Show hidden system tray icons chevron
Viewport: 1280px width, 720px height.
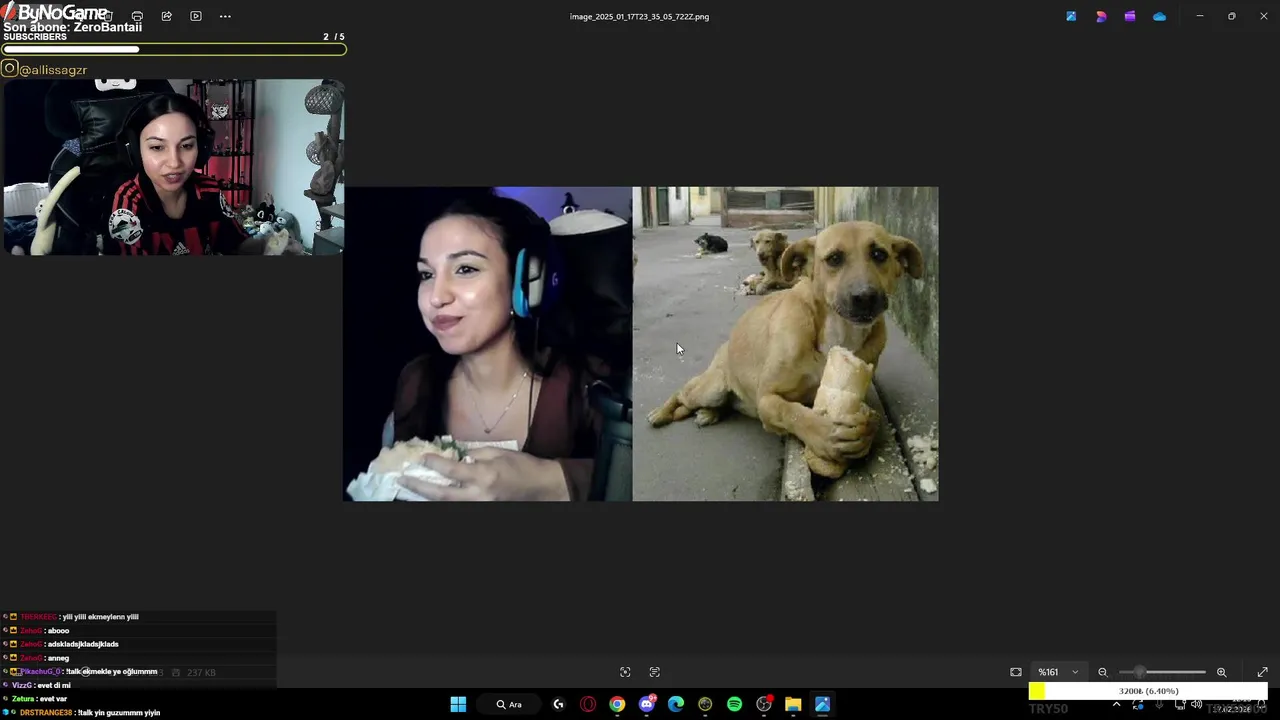[x=1116, y=705]
